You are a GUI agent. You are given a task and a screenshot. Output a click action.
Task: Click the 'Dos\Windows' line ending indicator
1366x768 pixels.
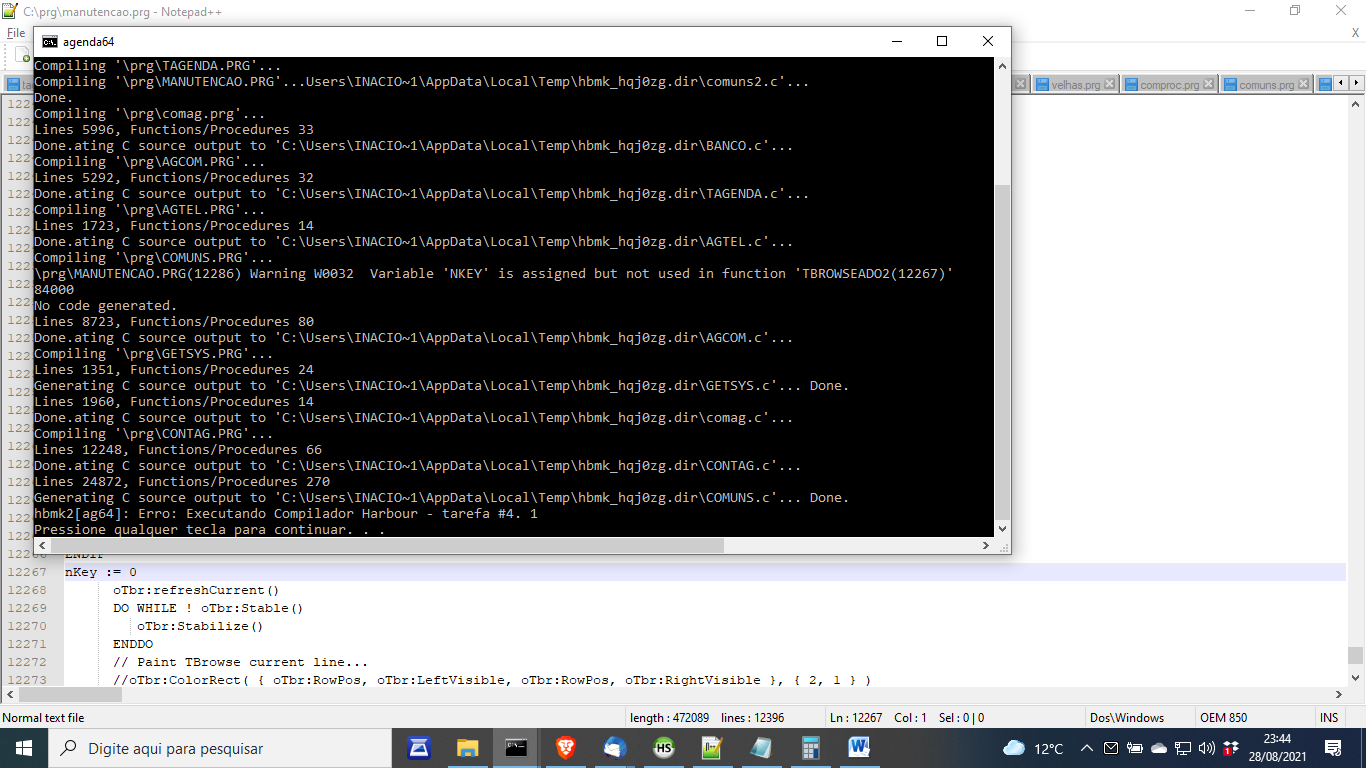[x=1126, y=718]
